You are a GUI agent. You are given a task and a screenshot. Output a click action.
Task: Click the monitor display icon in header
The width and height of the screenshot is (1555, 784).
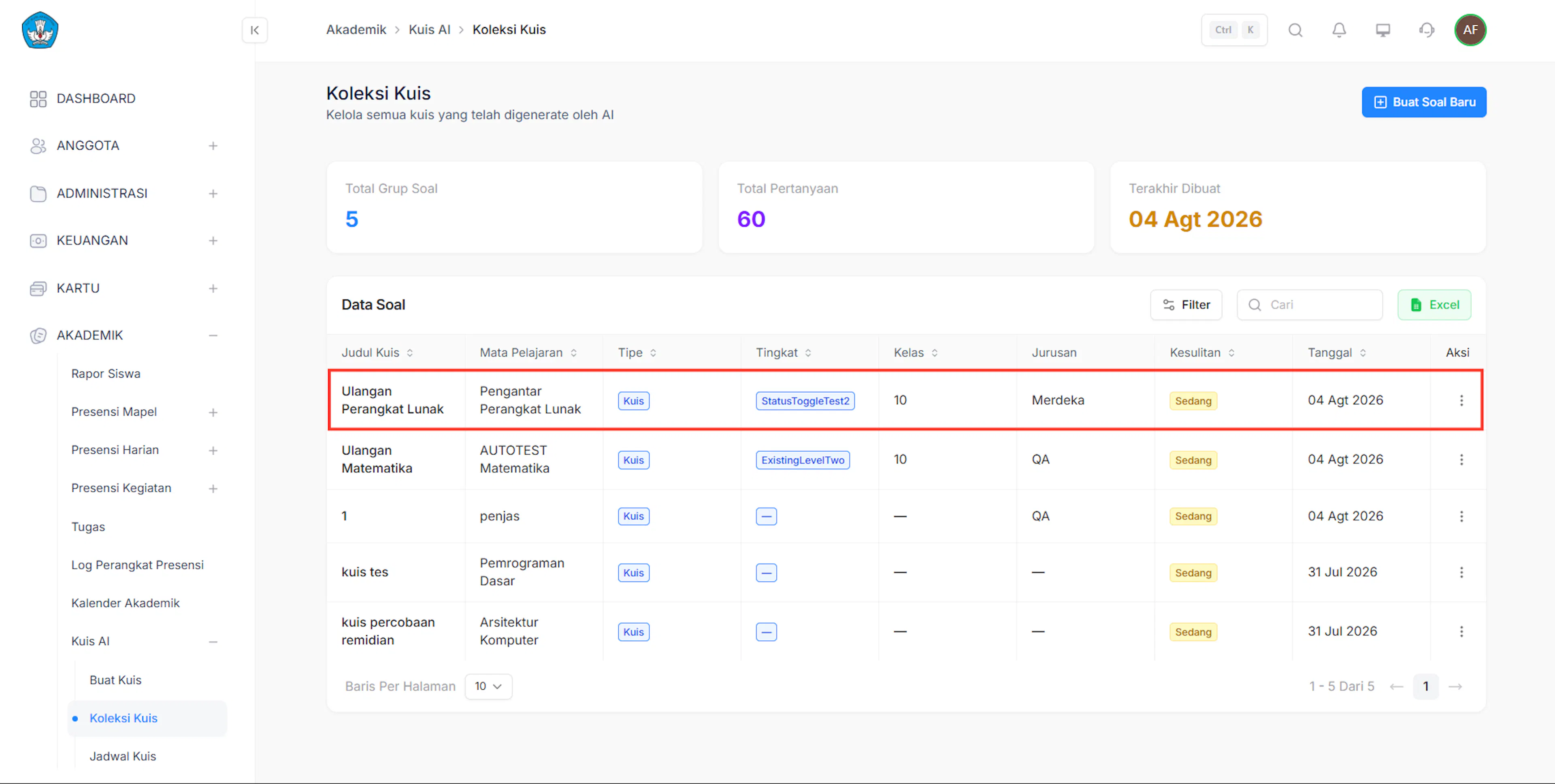pos(1382,30)
